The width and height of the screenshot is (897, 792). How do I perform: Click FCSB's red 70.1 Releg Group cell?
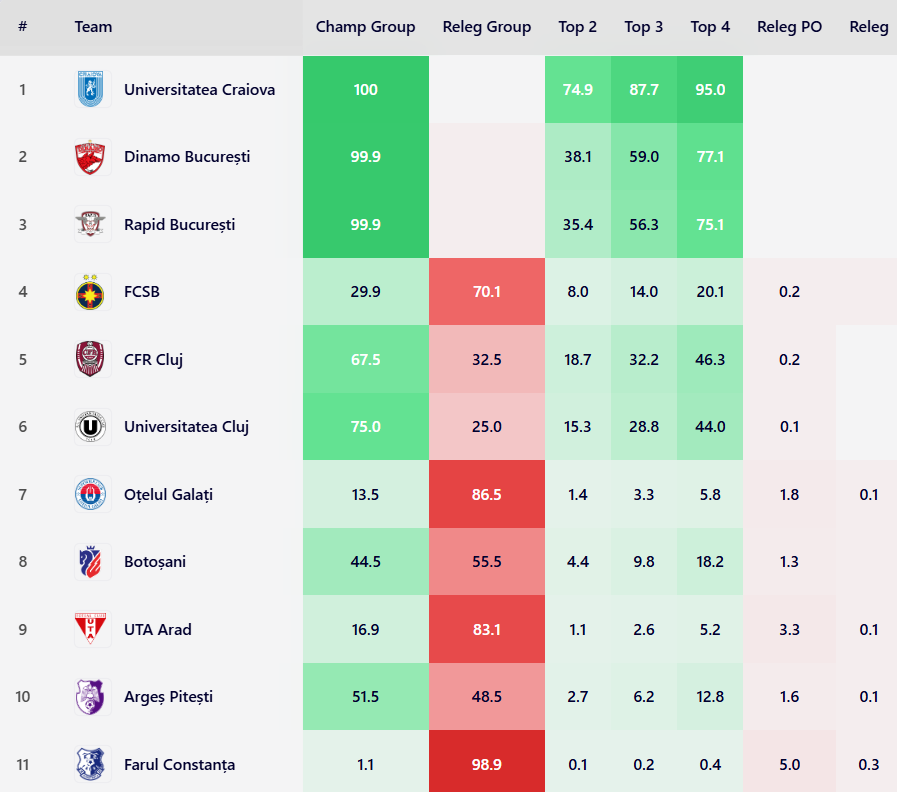tap(487, 292)
